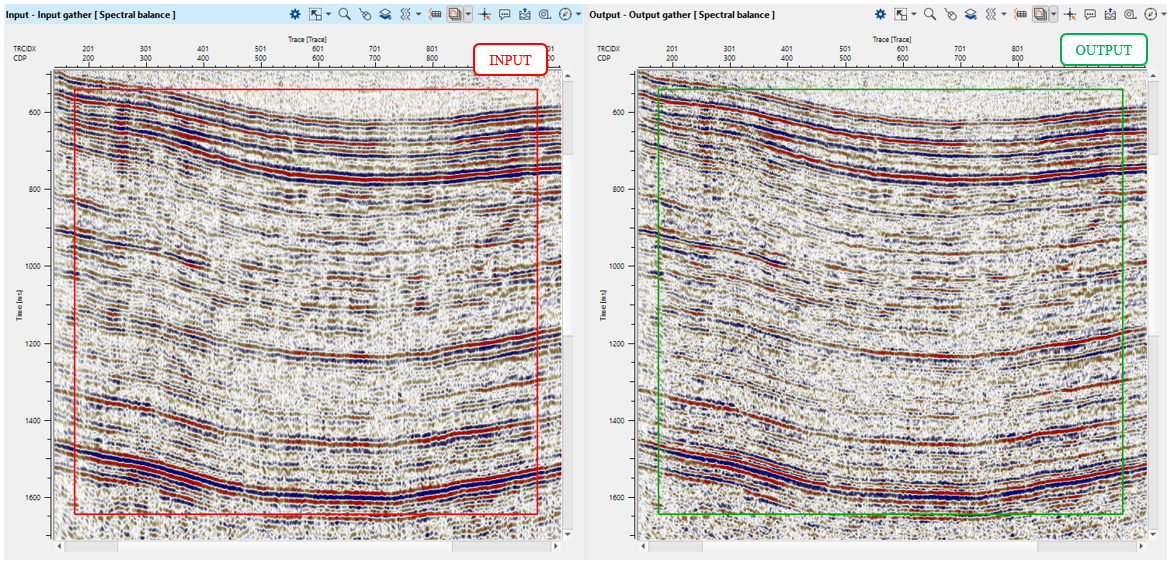Expand fit-to-window dropdown arrow in Input panel
The width and height of the screenshot is (1170, 562).
point(328,15)
